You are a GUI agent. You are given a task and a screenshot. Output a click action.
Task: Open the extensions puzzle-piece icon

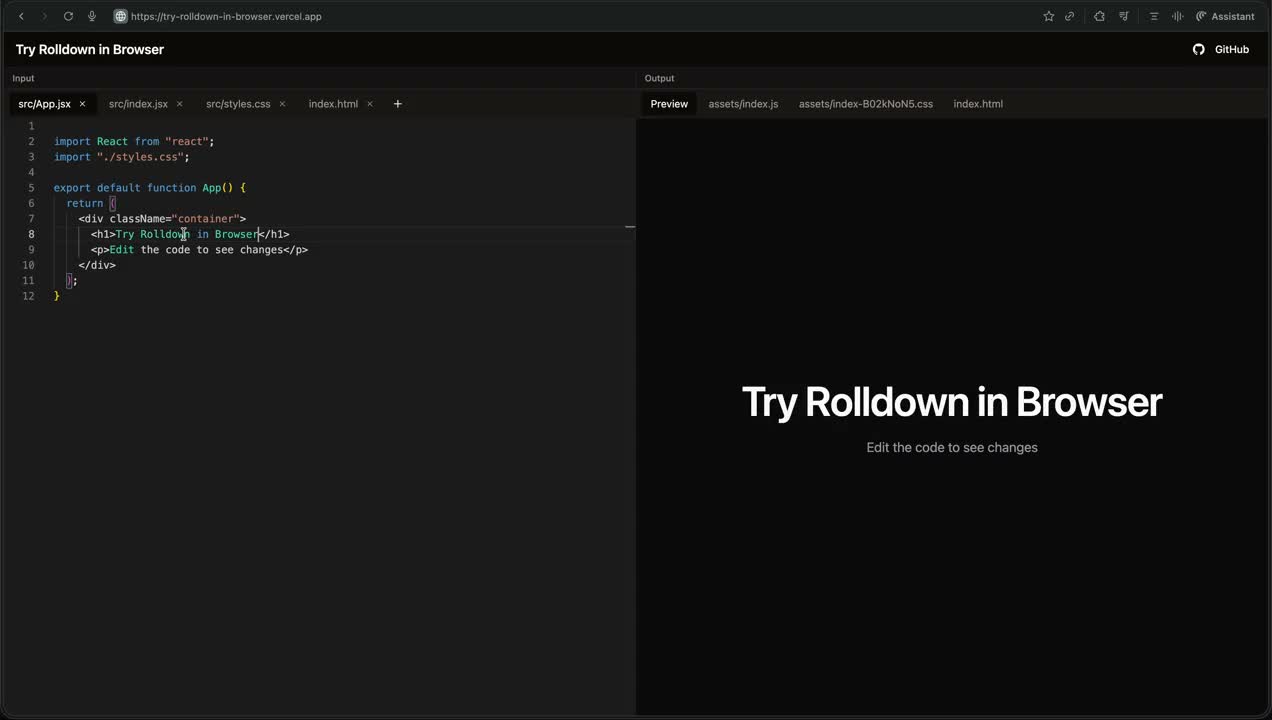[x=1099, y=16]
